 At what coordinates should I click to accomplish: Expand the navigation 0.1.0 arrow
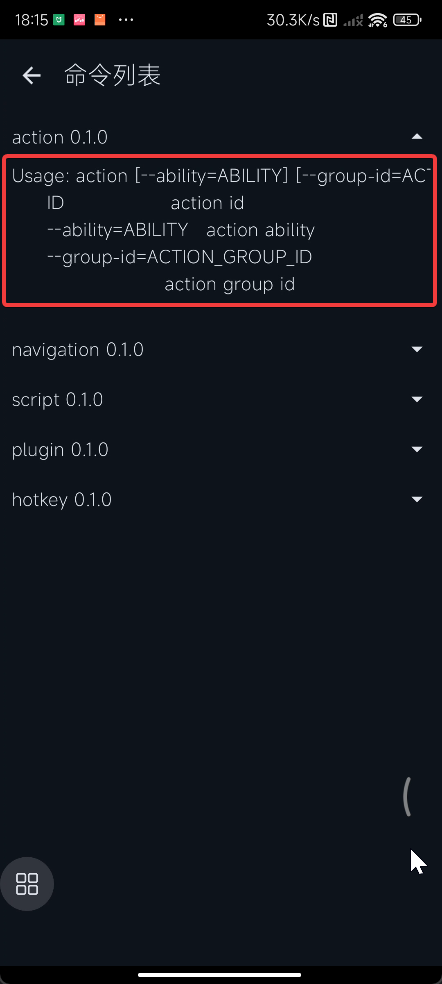[x=417, y=349]
